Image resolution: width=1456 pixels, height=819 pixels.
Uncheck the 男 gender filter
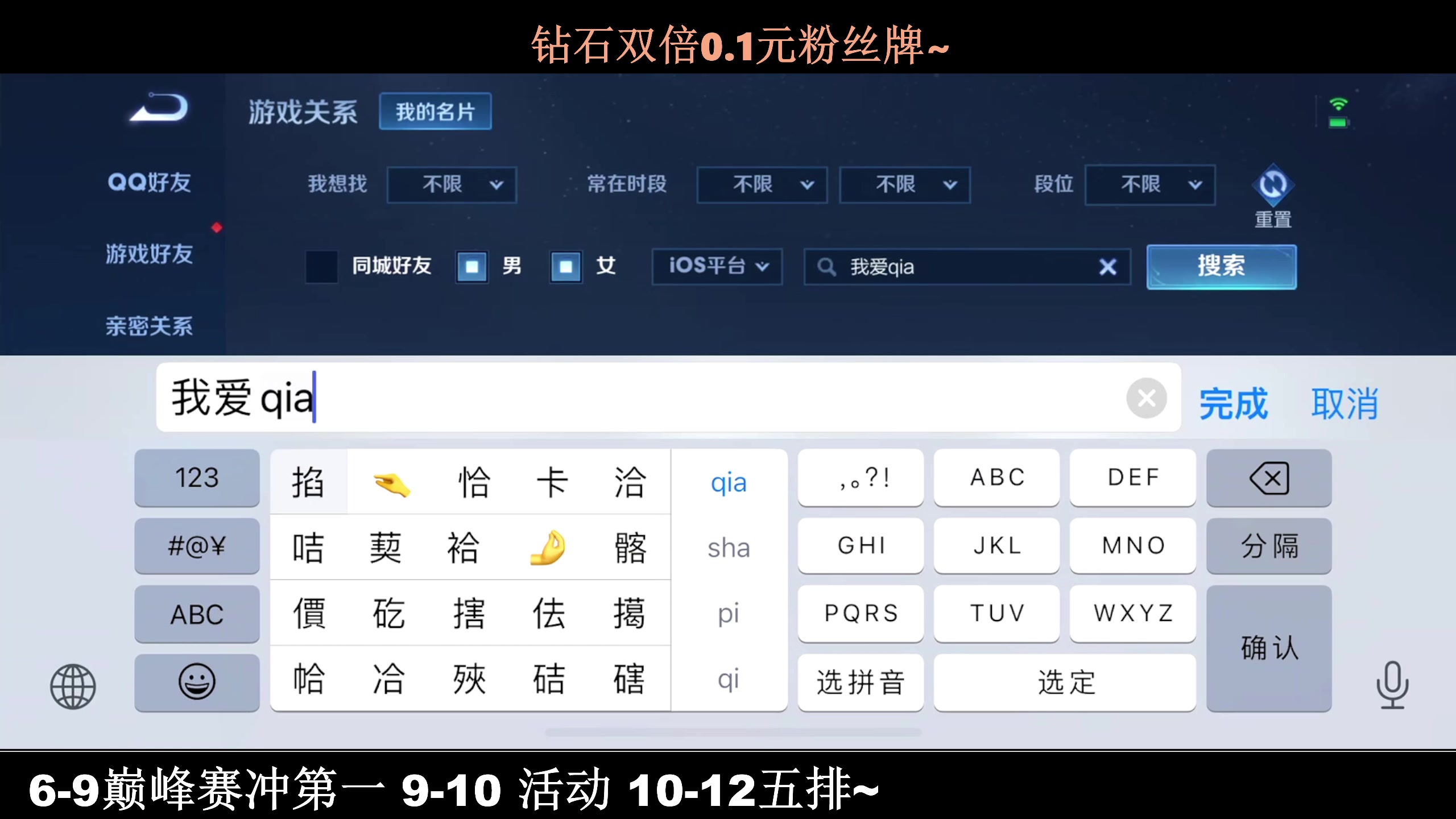pos(471,267)
